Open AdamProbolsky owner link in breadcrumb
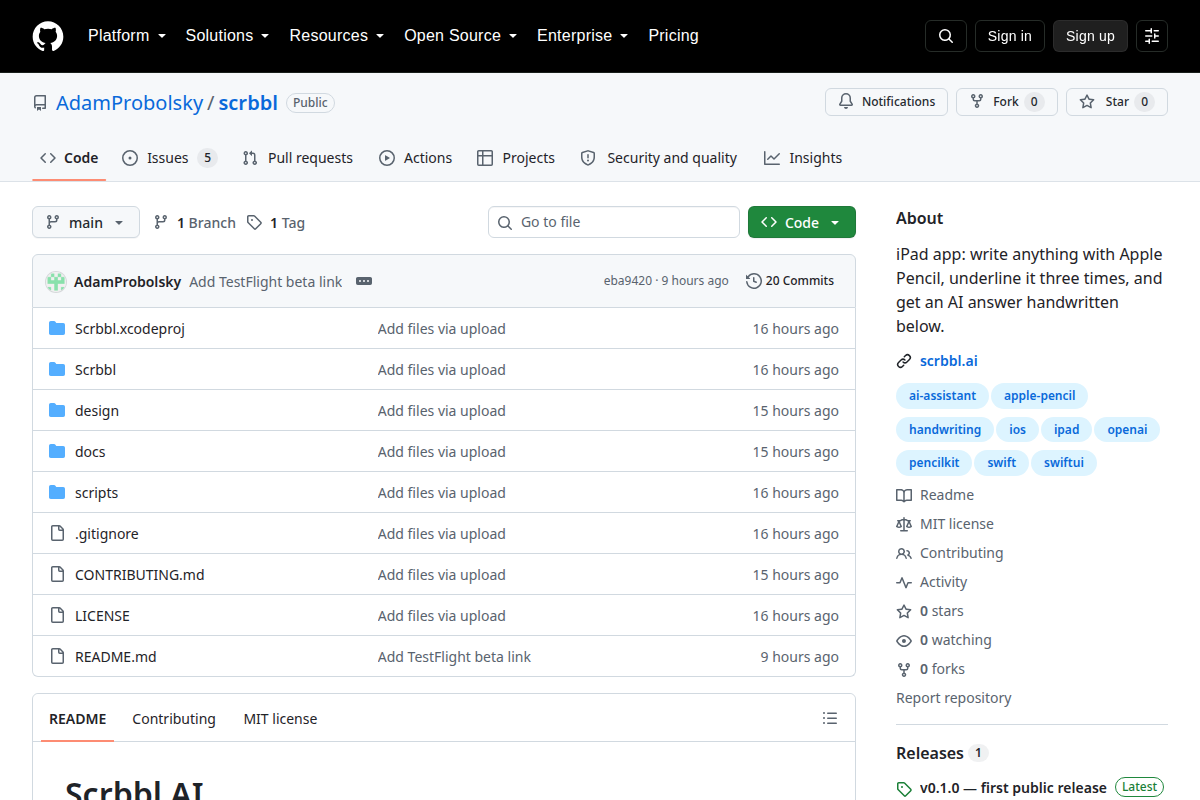Image resolution: width=1200 pixels, height=800 pixels. click(129, 103)
